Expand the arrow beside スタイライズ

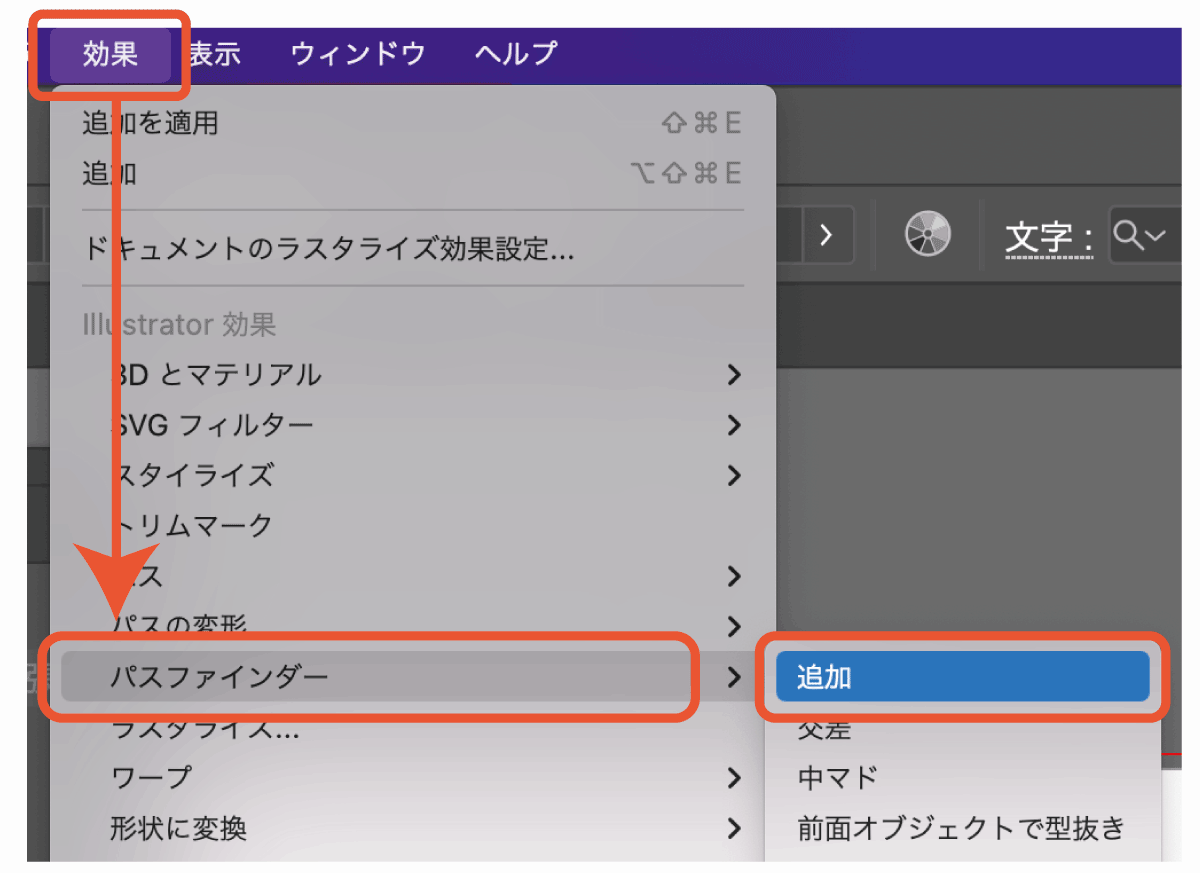click(x=735, y=475)
